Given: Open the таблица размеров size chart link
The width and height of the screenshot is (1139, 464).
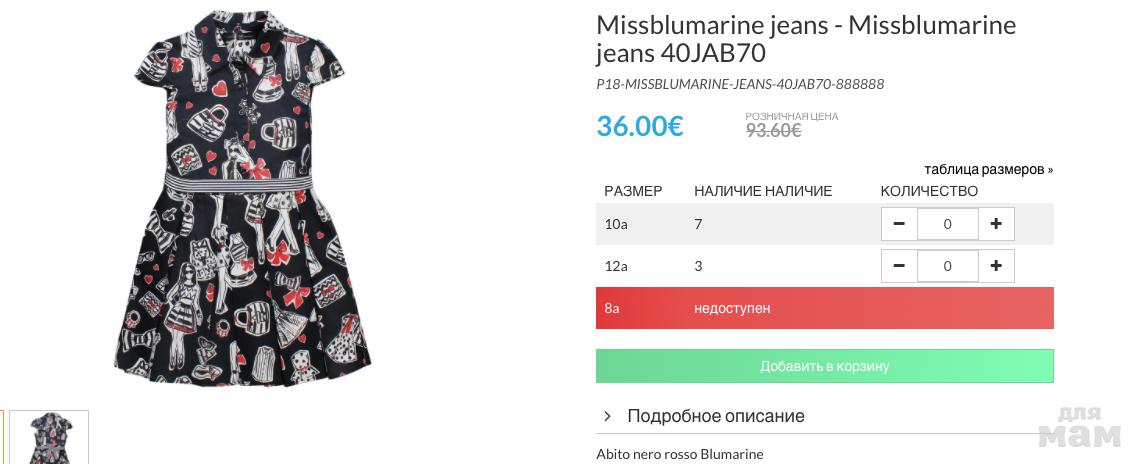Looking at the screenshot, I should 988,169.
